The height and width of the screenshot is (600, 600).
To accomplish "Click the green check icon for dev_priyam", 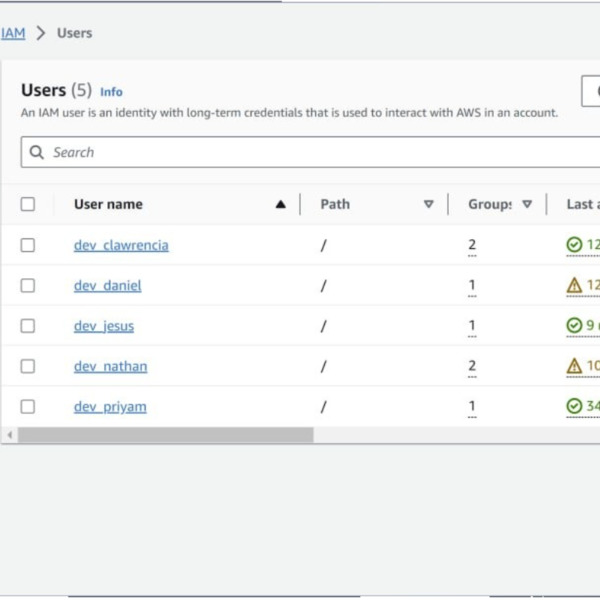I will click(x=574, y=406).
